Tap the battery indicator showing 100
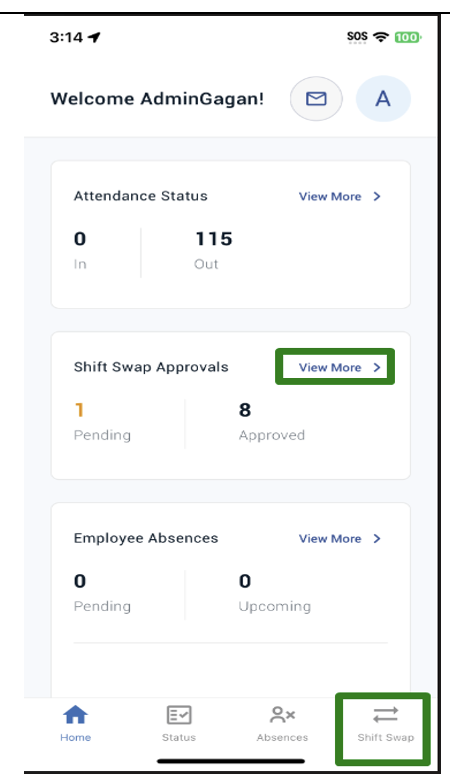 point(407,37)
